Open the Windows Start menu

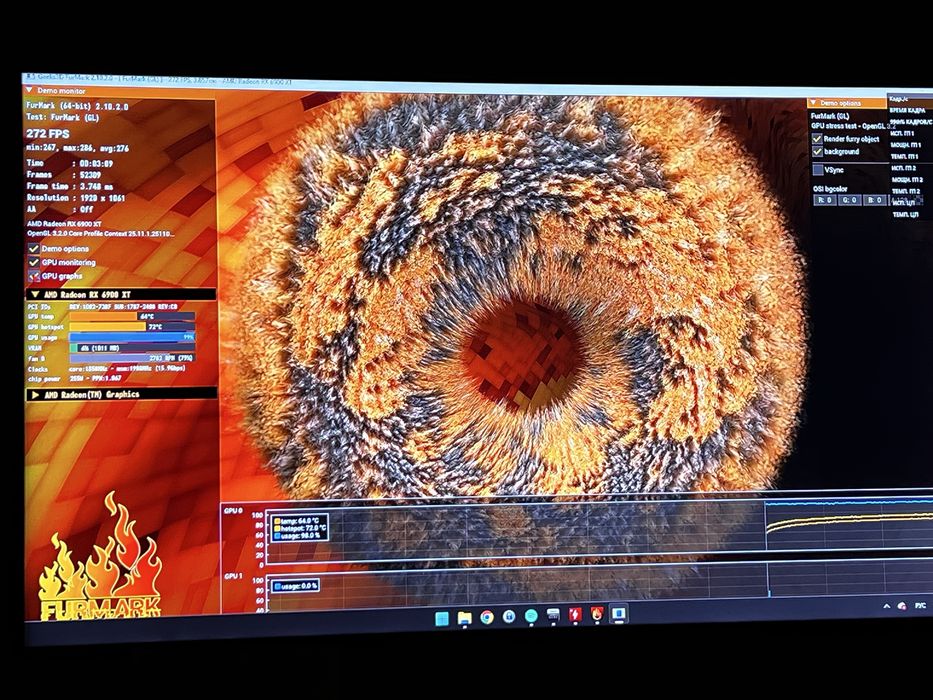(x=442, y=618)
